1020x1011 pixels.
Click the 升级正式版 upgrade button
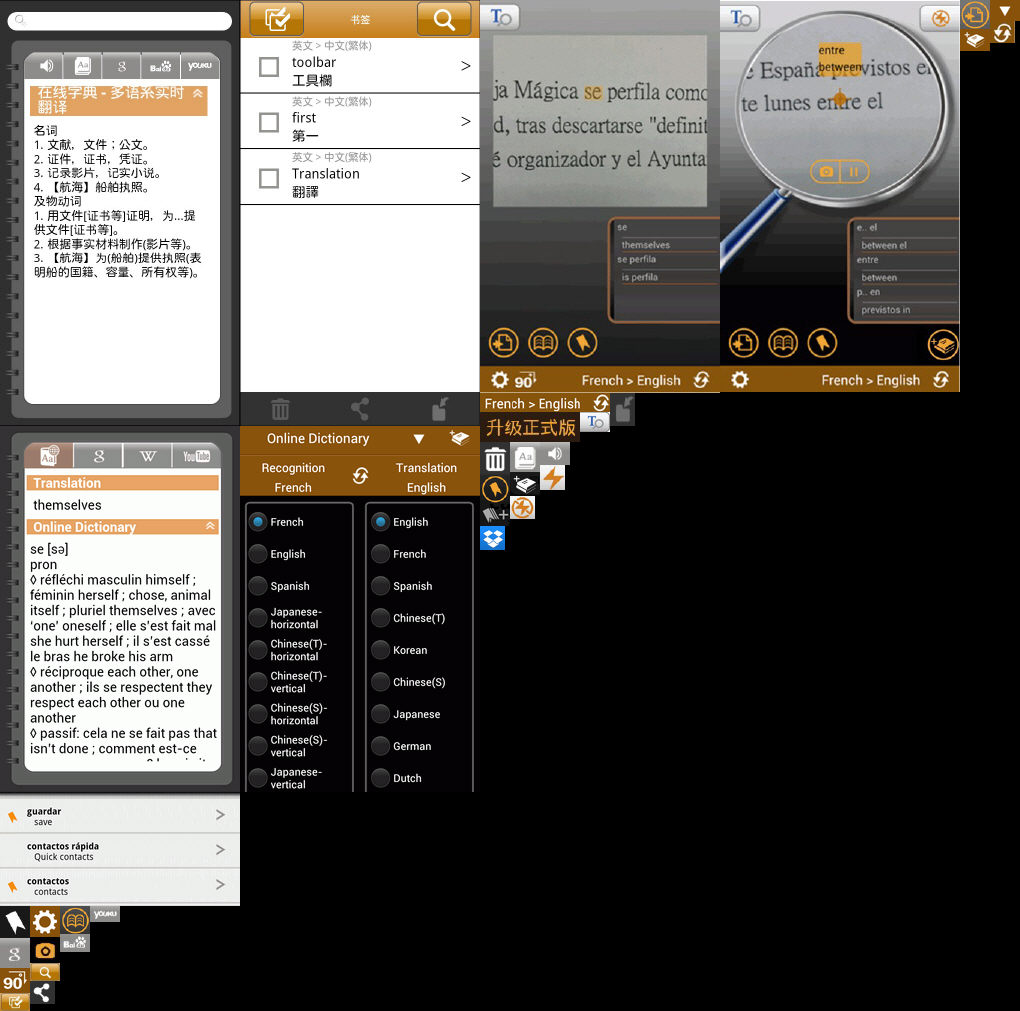pyautogui.click(x=530, y=428)
